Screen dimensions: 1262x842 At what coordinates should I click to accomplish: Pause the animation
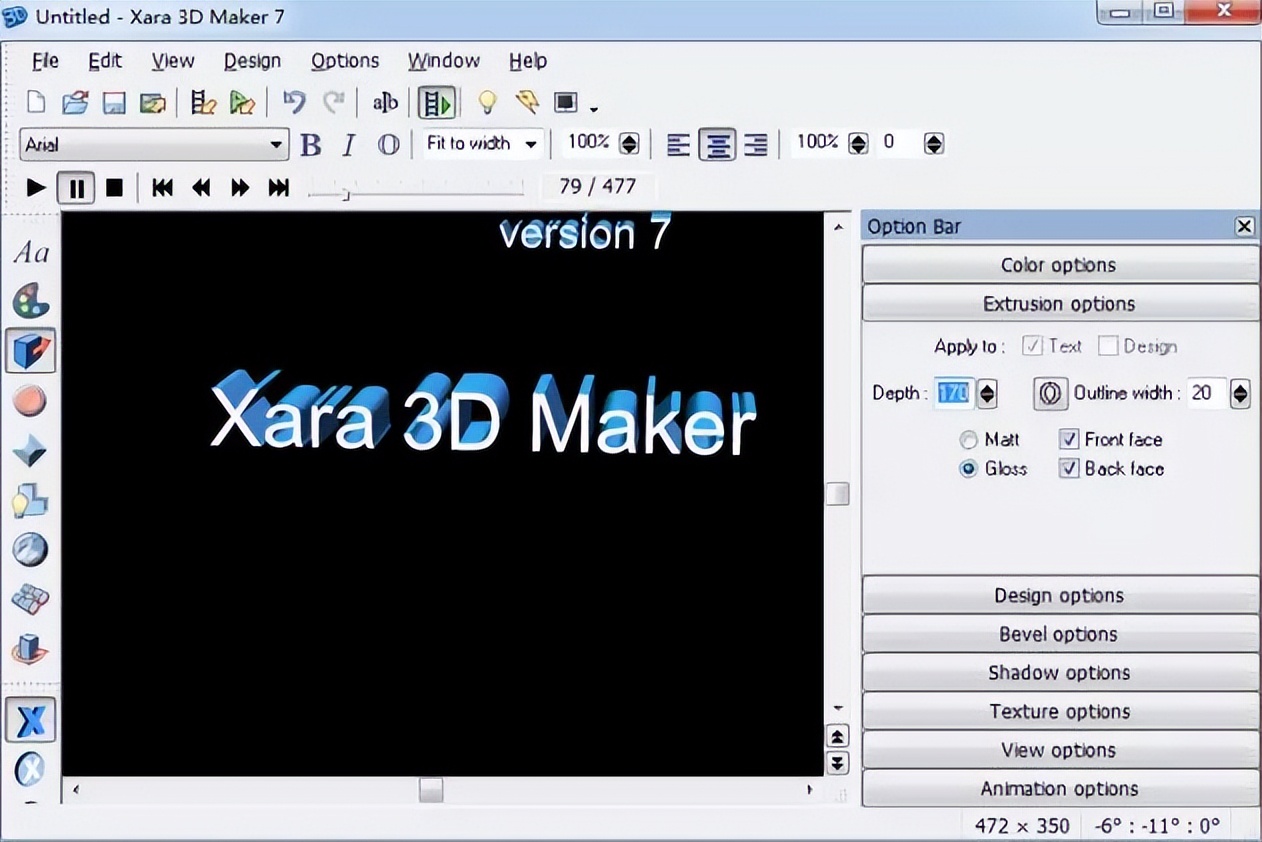76,187
